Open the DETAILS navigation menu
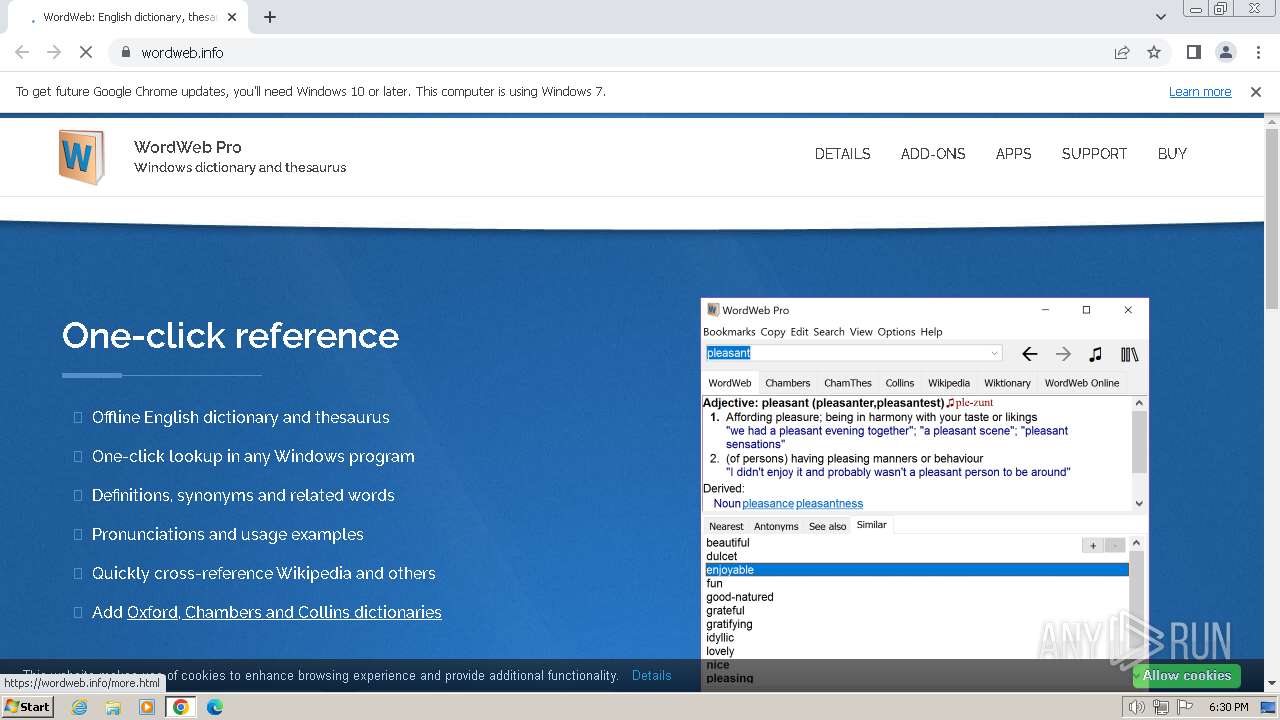Screen dimensions: 1280x720 tap(842, 154)
